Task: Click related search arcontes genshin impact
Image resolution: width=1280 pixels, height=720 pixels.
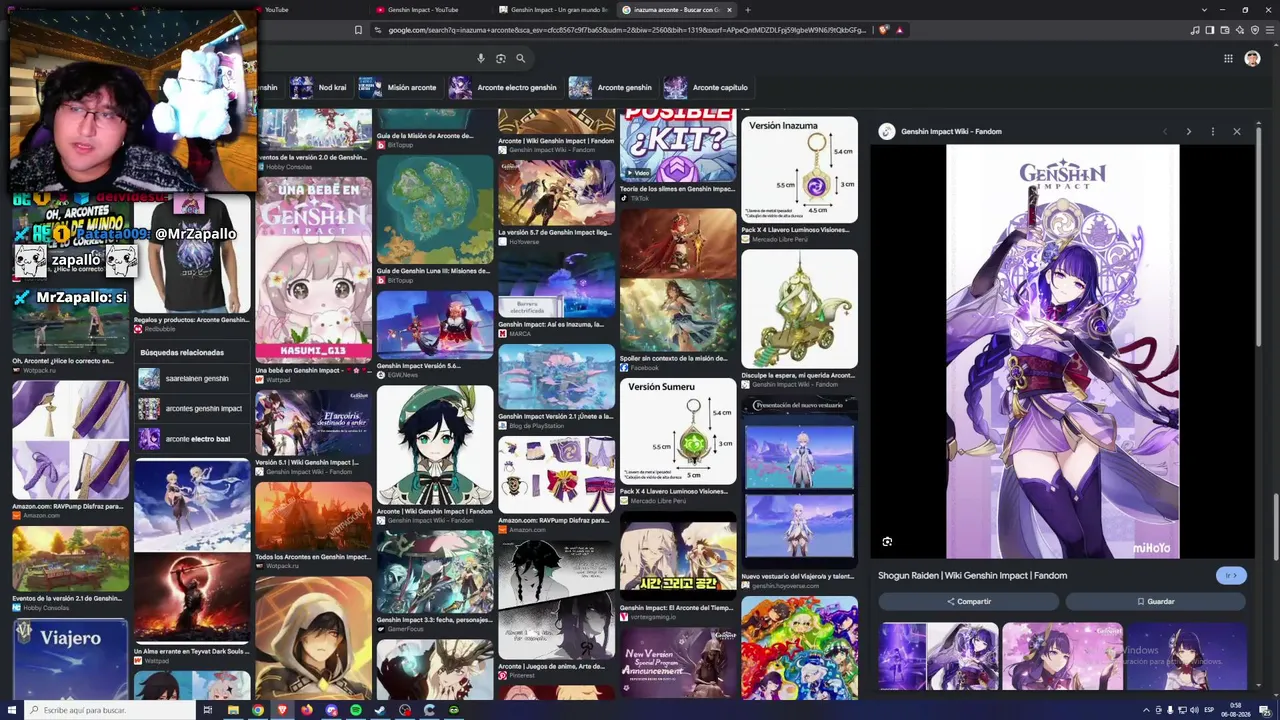Action: 192,409
